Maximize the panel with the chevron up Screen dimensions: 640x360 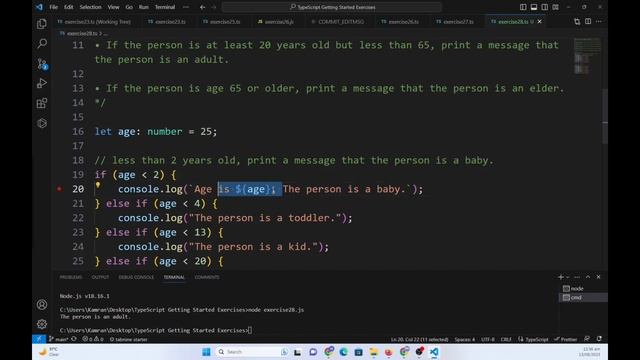tap(588, 277)
